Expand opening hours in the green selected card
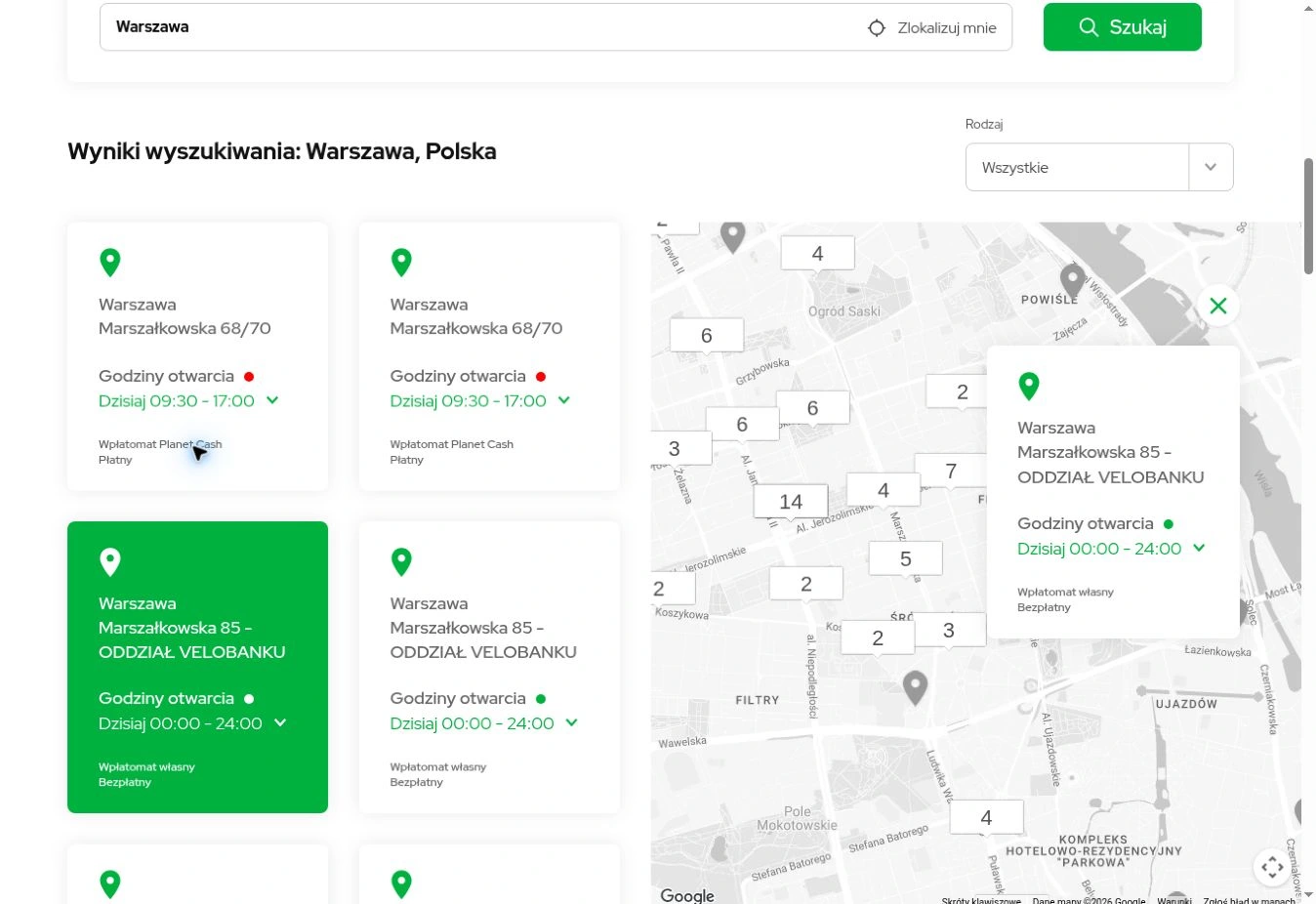Image resolution: width=1316 pixels, height=904 pixels. [x=280, y=722]
